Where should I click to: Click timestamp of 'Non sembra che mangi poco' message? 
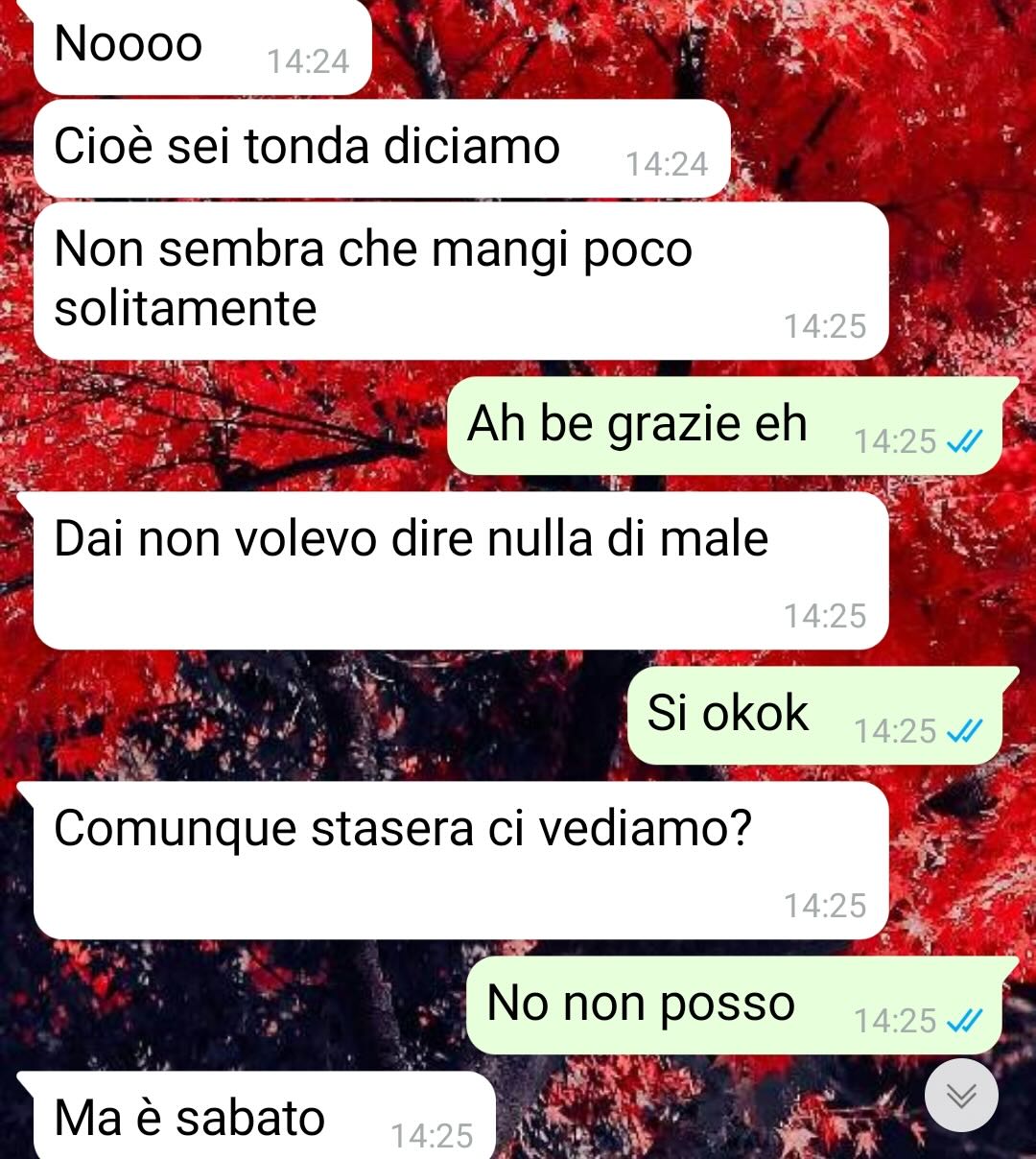pos(825,326)
